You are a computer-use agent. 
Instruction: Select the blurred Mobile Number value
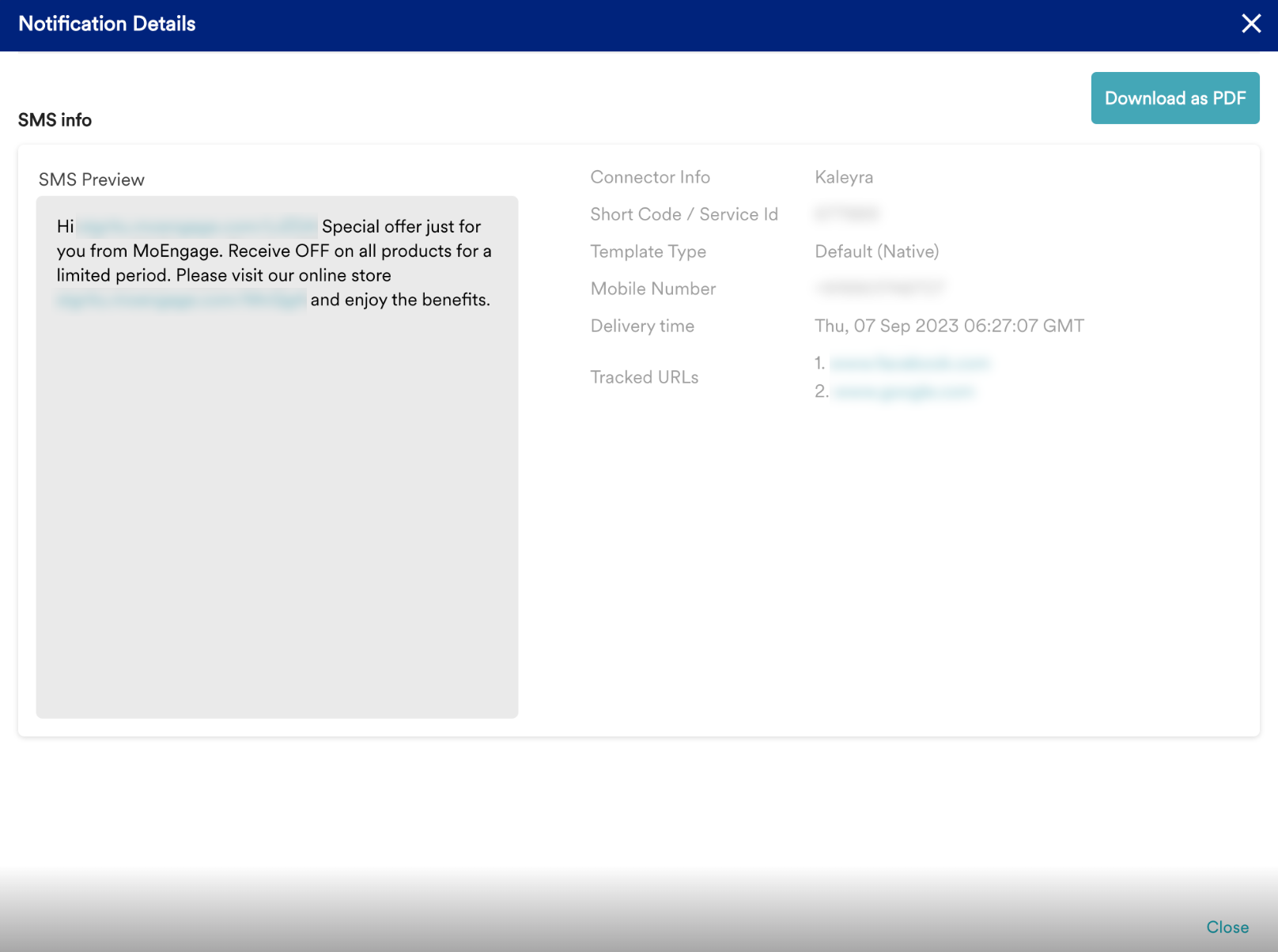click(x=879, y=288)
